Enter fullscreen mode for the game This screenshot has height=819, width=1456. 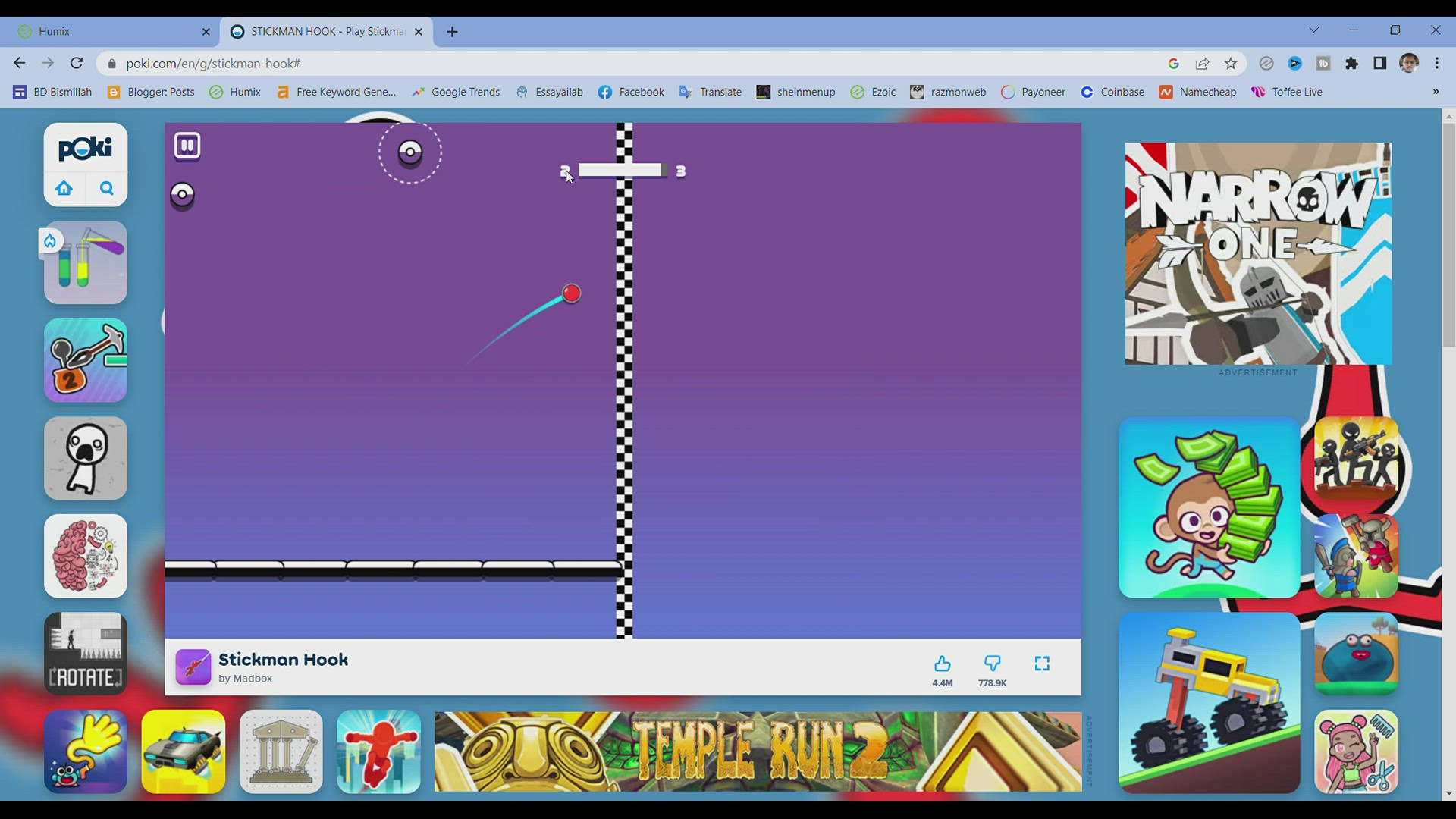(1043, 664)
